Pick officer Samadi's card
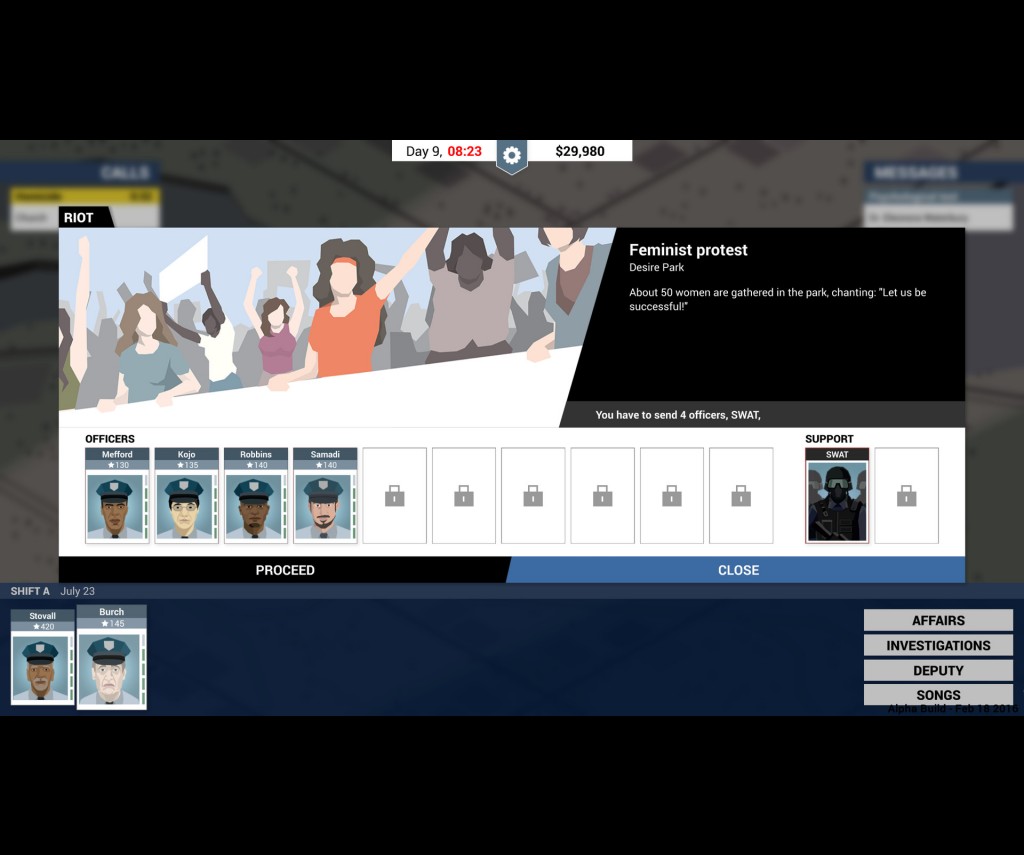The image size is (1024, 855). (x=325, y=496)
